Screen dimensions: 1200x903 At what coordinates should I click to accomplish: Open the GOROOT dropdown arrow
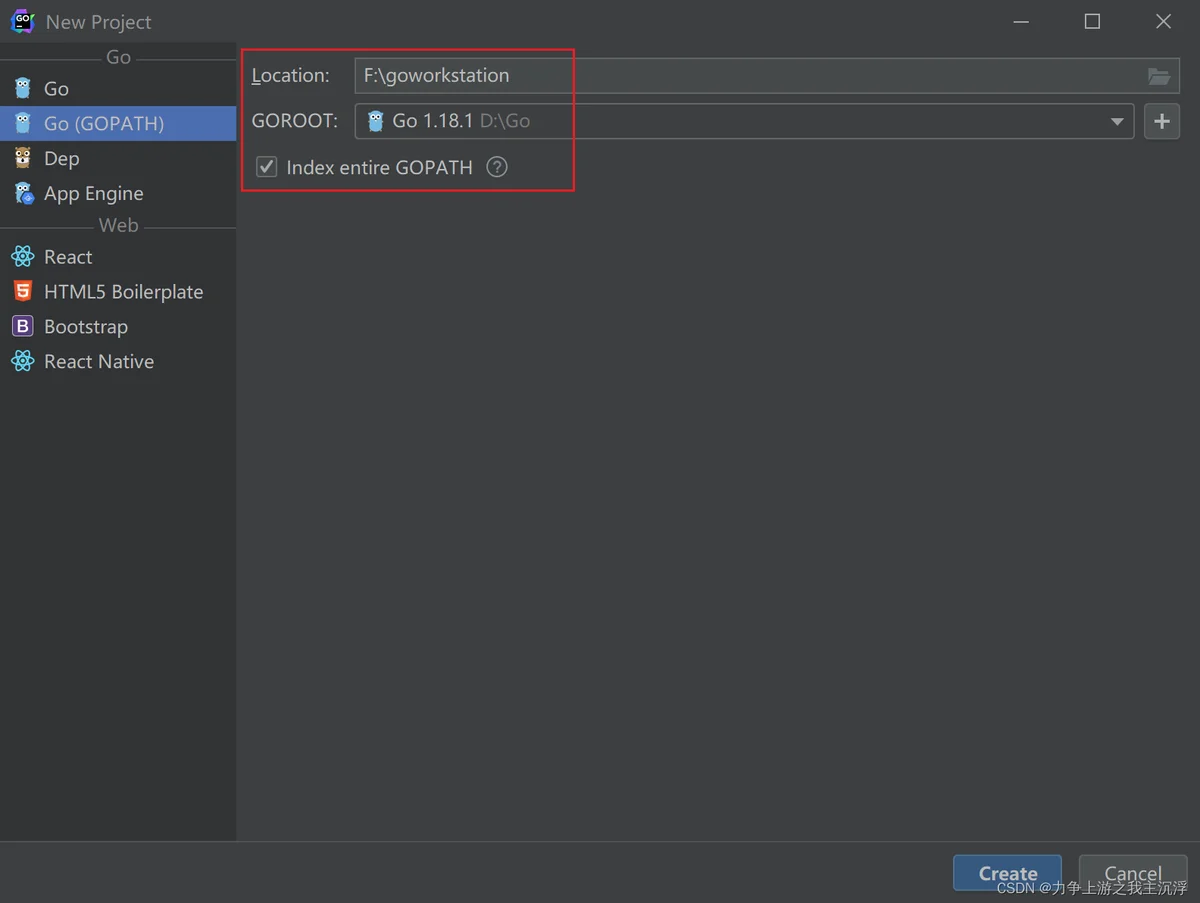pos(1117,122)
